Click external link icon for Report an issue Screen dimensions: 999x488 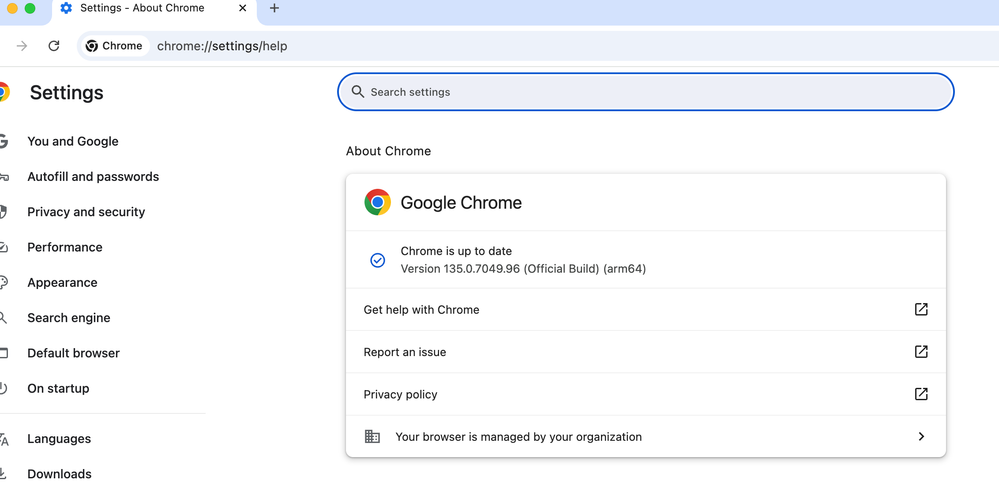click(921, 352)
